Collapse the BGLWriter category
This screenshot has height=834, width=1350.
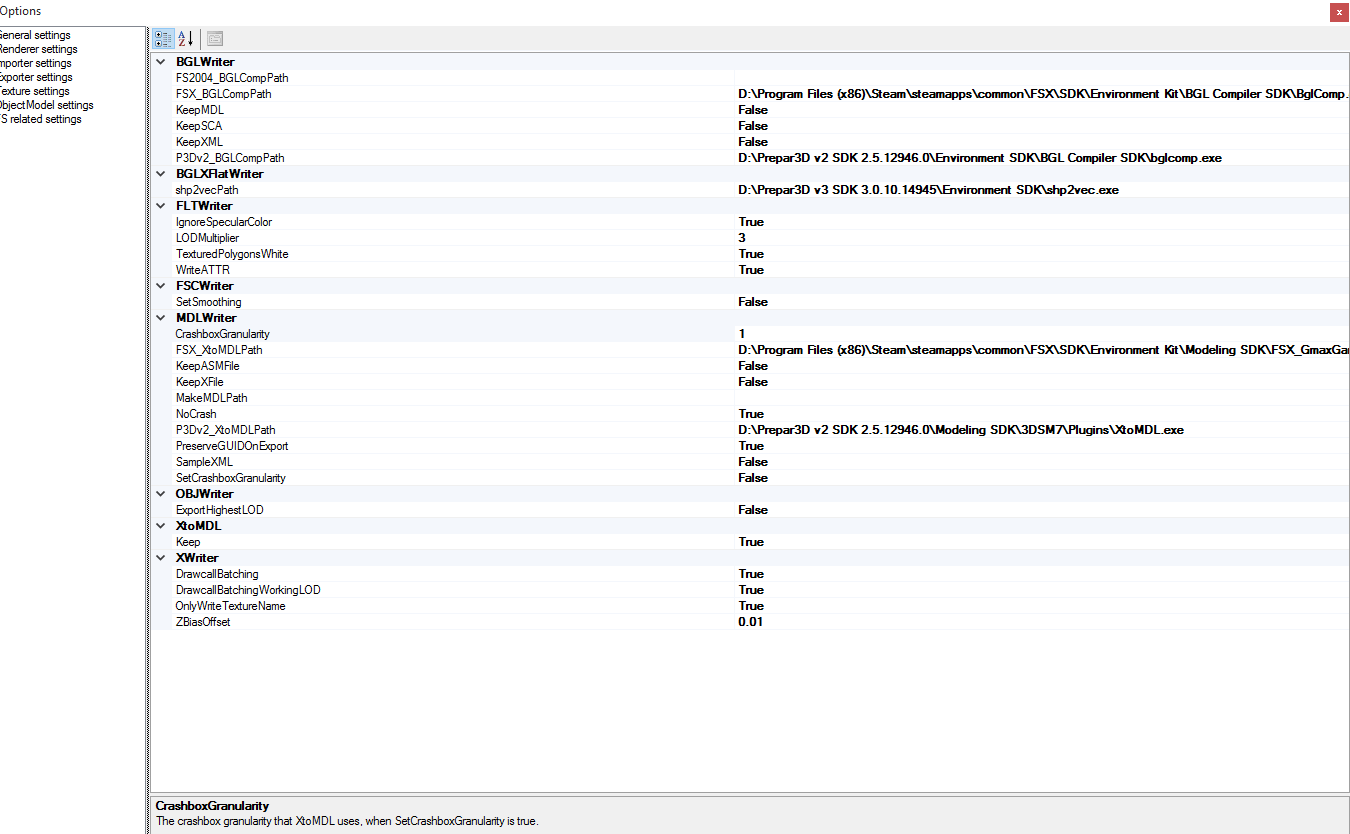point(160,61)
